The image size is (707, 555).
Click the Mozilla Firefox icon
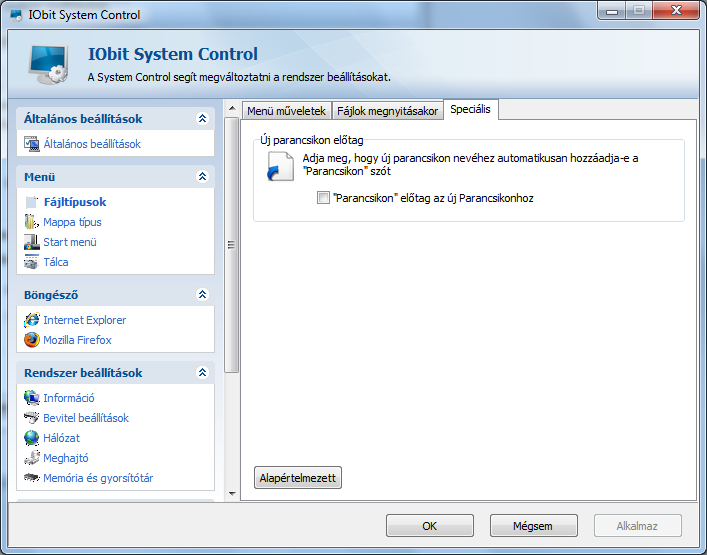click(x=32, y=340)
